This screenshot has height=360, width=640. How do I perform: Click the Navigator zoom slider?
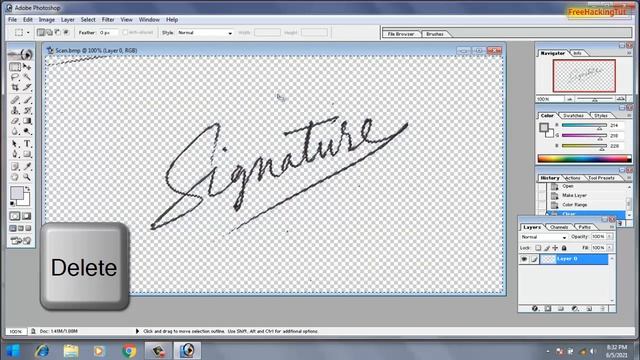tap(595, 99)
